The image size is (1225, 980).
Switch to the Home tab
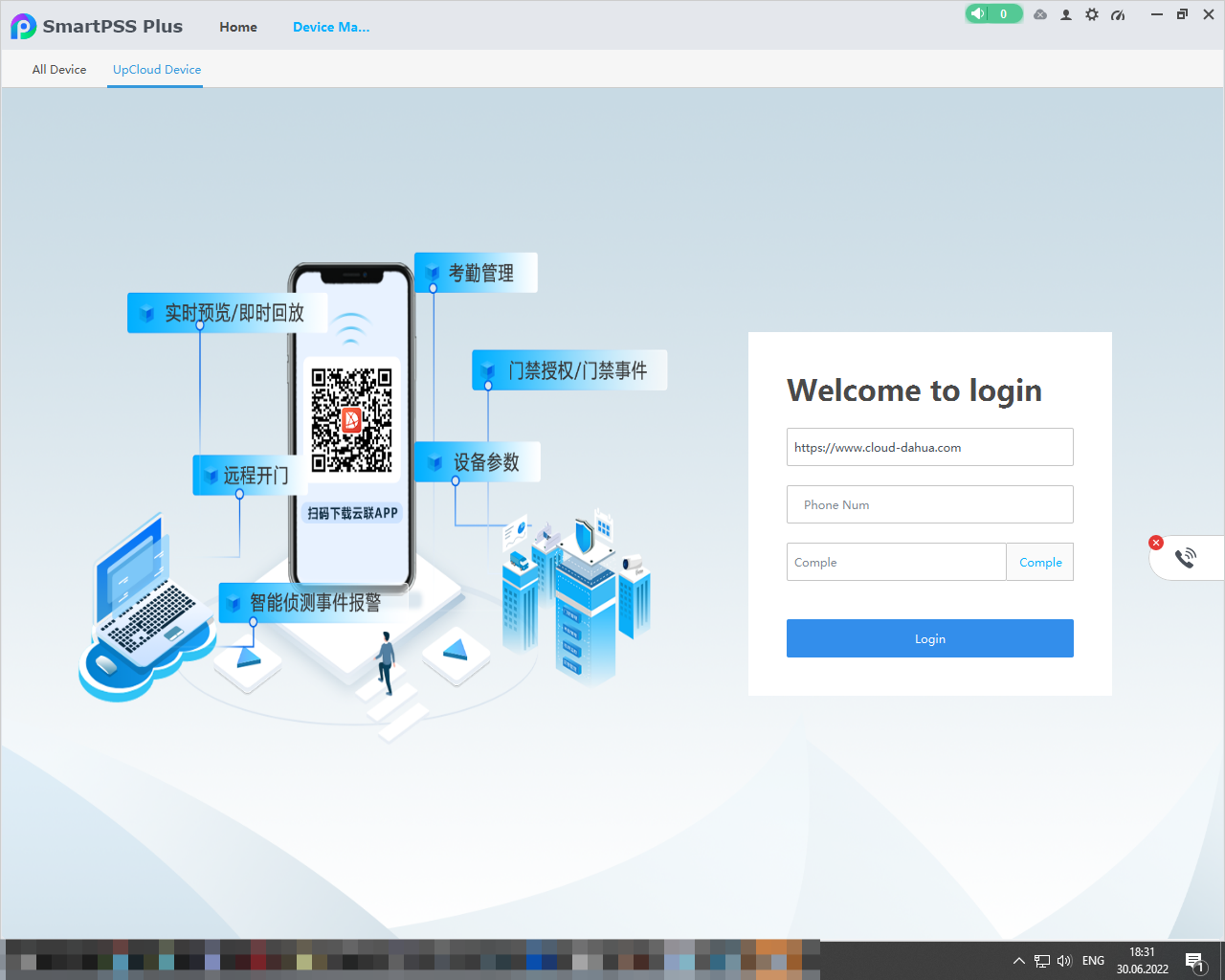tap(238, 27)
